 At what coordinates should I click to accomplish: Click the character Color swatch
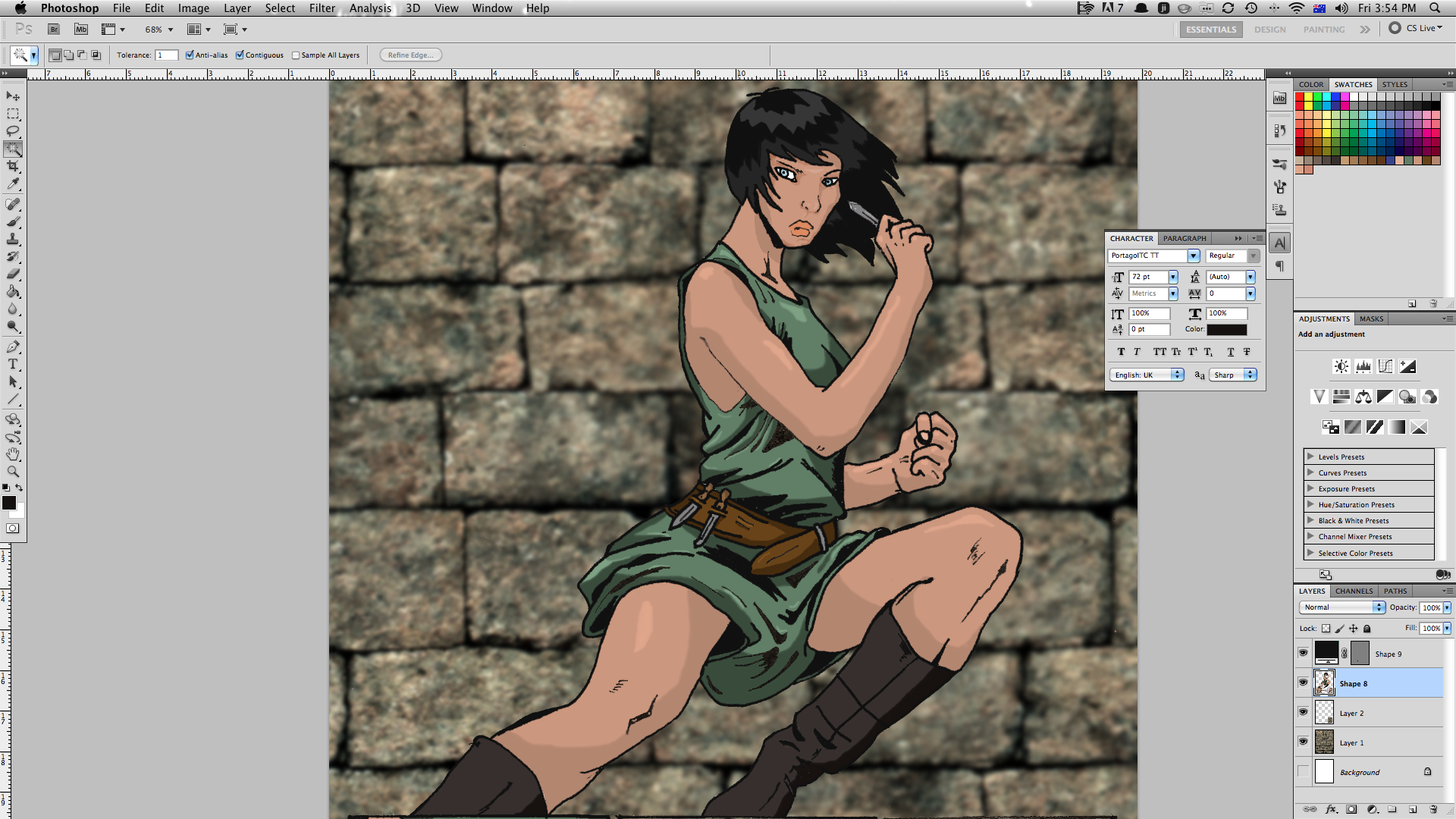1226,330
